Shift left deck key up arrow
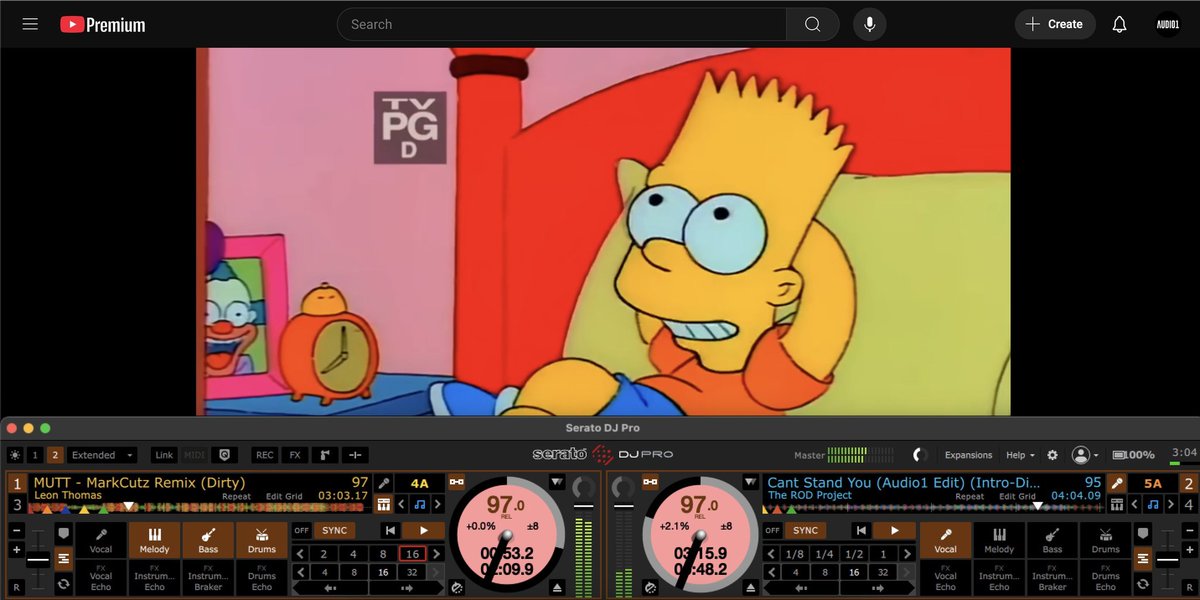This screenshot has height=600, width=1200. [439, 504]
